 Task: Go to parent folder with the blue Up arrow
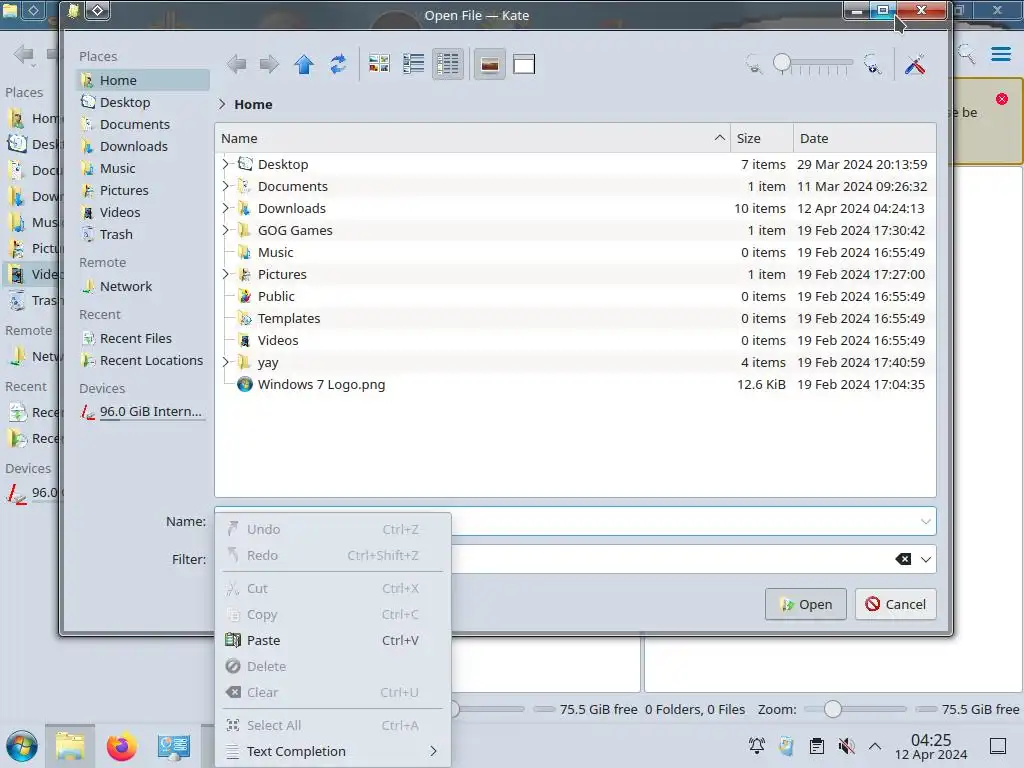pos(304,64)
